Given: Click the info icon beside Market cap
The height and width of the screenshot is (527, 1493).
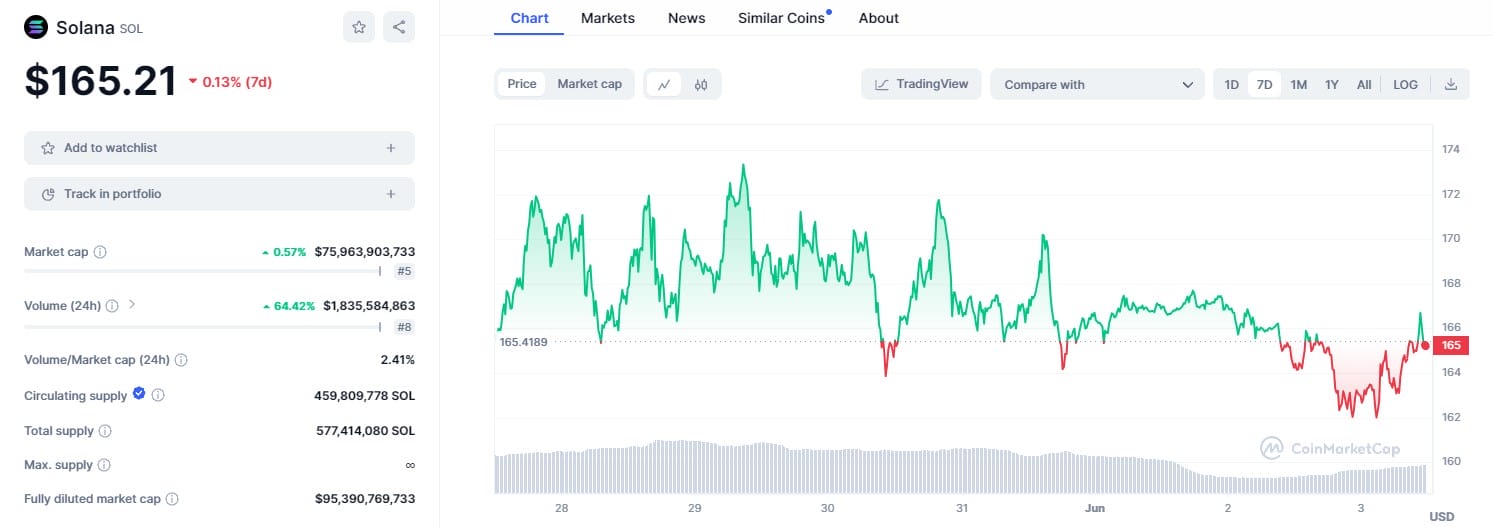Looking at the screenshot, I should click(x=100, y=252).
